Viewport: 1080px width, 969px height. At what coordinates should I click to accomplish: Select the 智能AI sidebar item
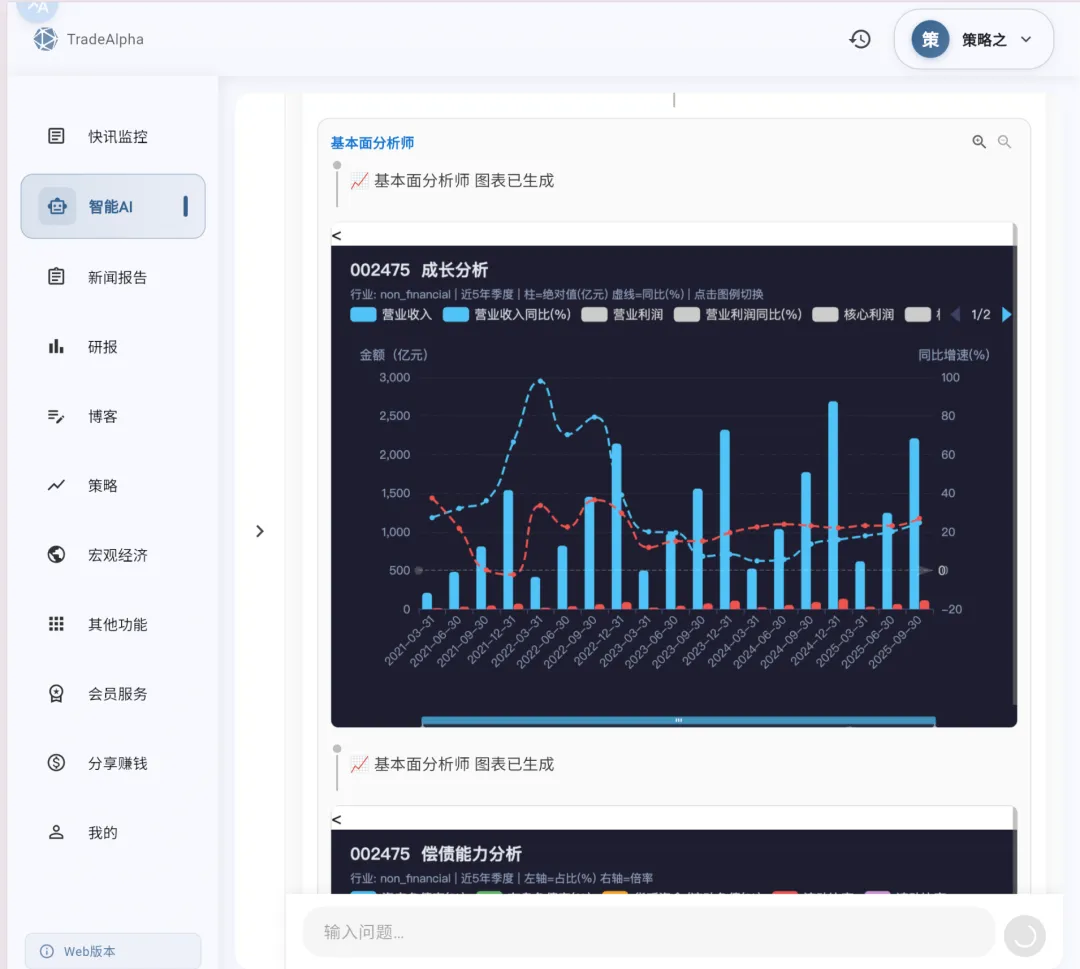point(113,206)
